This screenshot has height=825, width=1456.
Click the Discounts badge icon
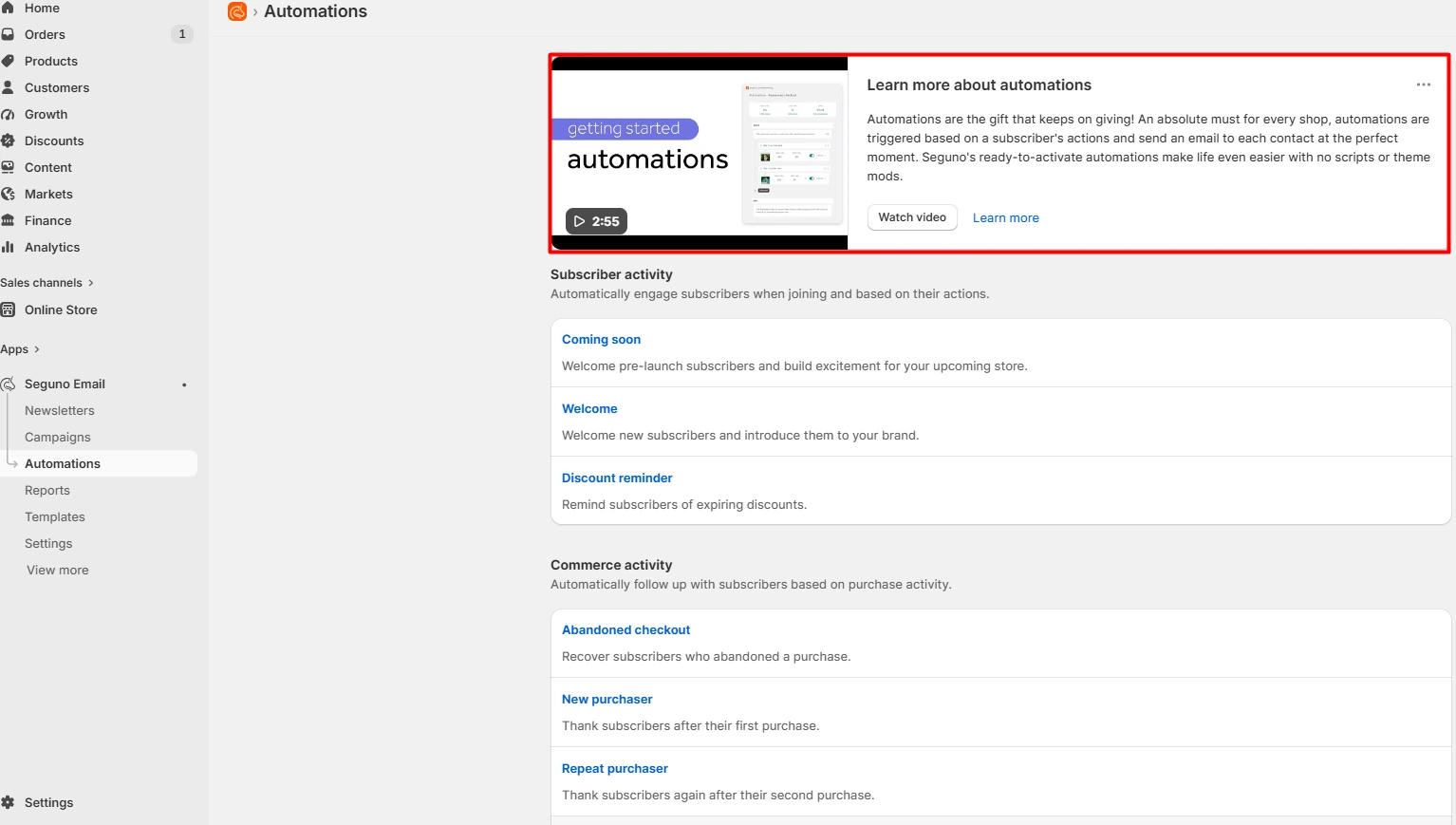(8, 141)
